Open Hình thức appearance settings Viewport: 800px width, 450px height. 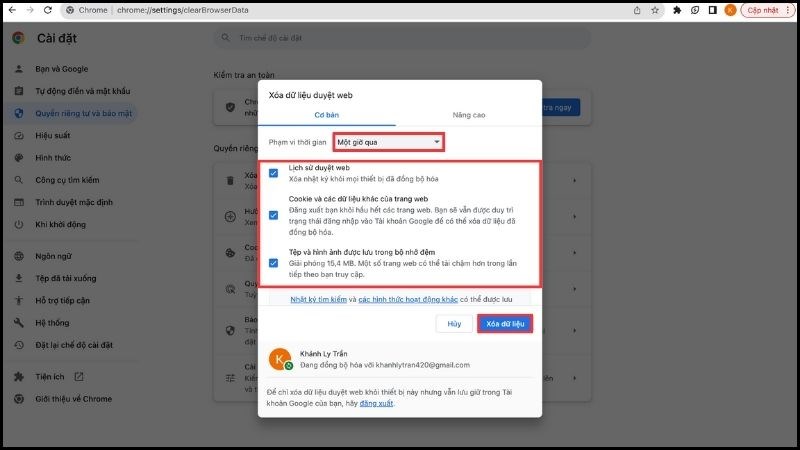click(53, 158)
